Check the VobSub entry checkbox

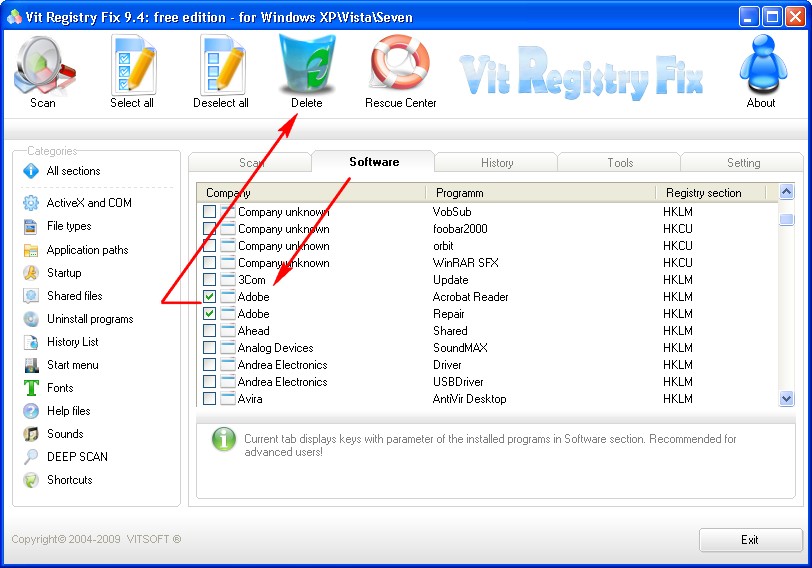209,211
